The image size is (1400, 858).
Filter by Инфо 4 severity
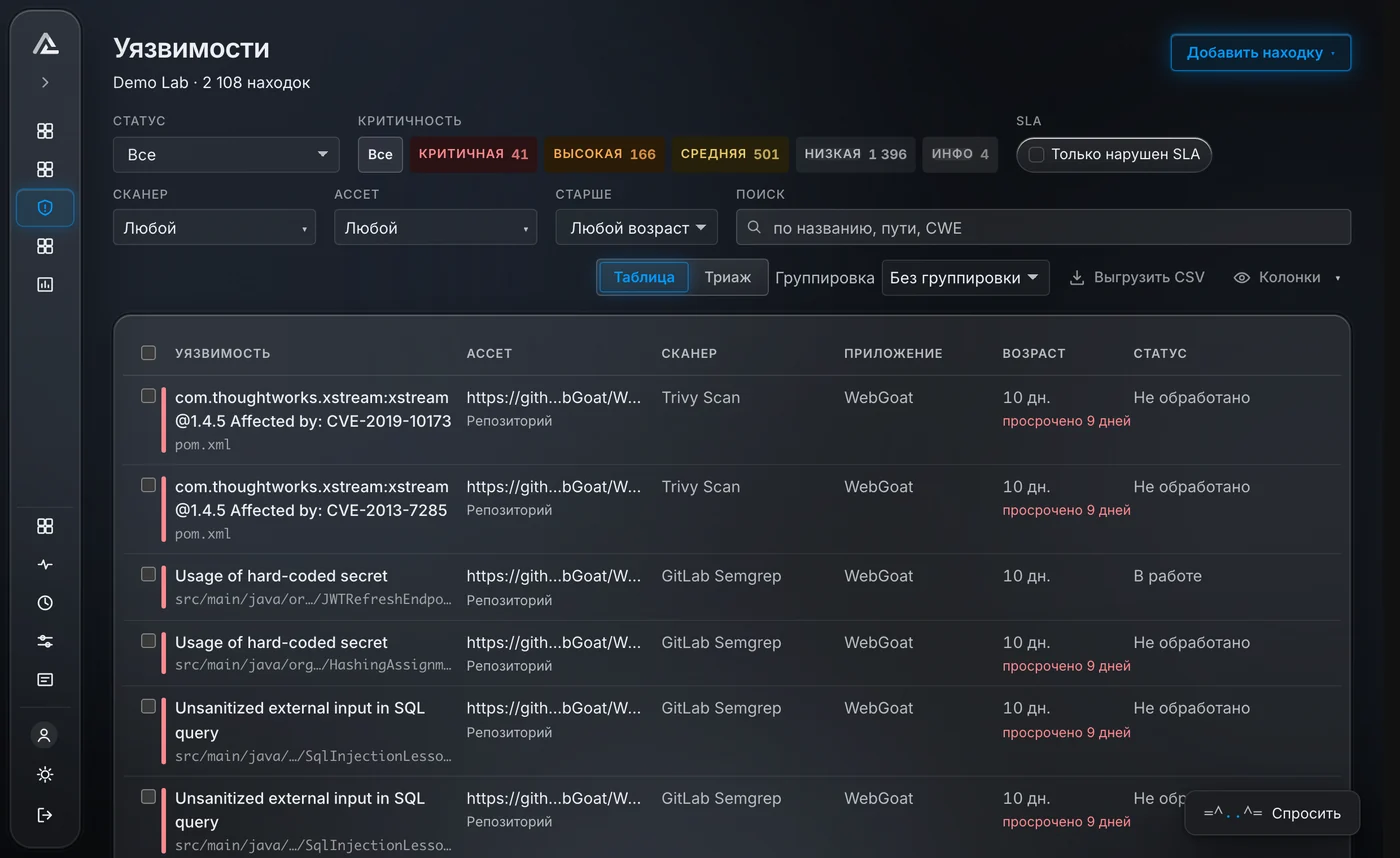[x=960, y=155]
